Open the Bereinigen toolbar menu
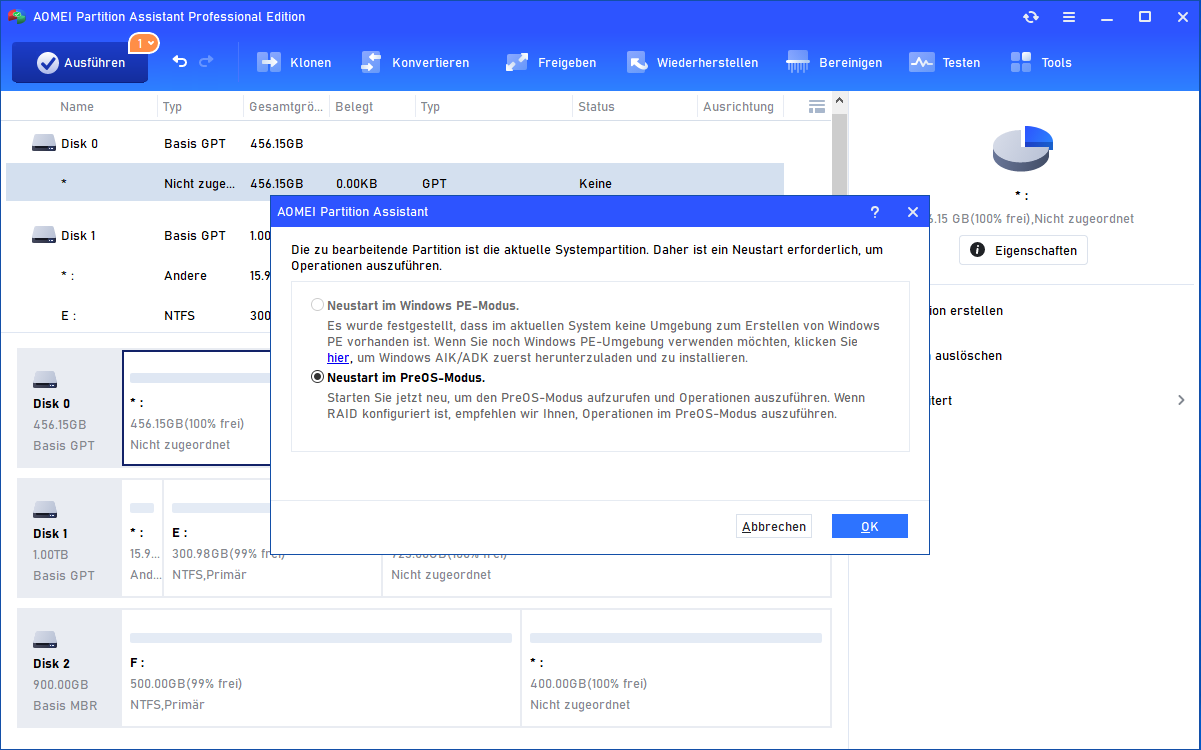 pos(834,62)
